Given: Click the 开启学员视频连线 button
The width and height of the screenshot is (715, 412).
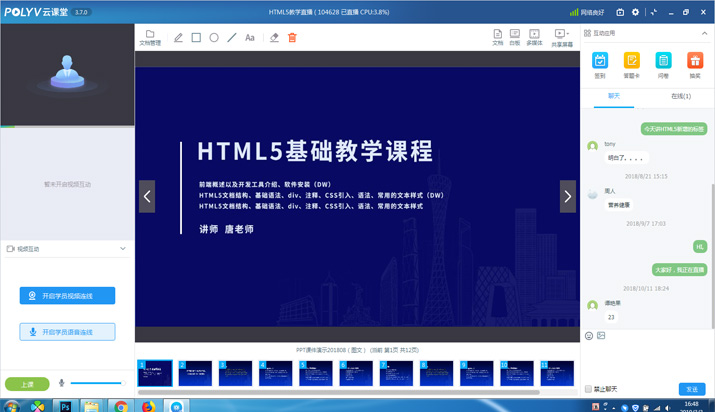Looking at the screenshot, I should [67, 296].
